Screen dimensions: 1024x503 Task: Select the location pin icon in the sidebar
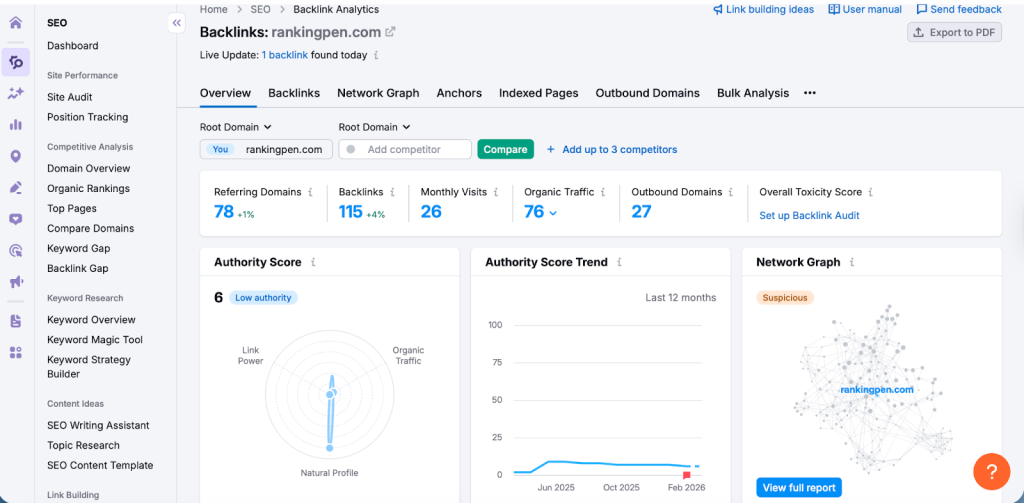point(15,156)
